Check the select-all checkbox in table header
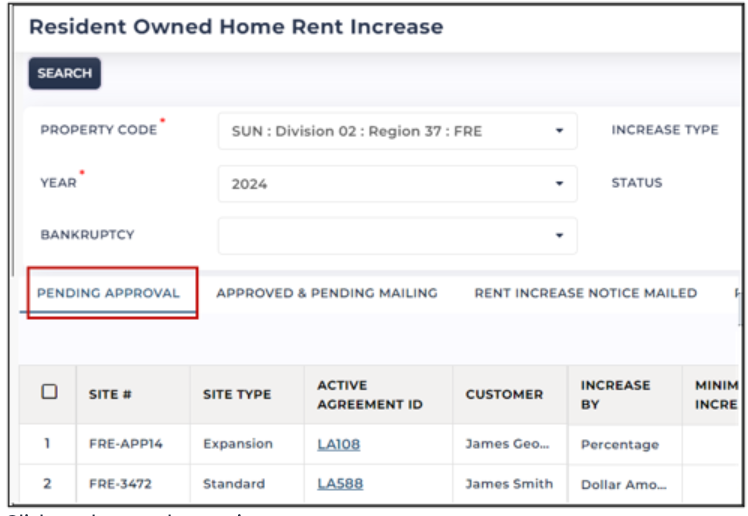748x516 pixels. coord(49,392)
